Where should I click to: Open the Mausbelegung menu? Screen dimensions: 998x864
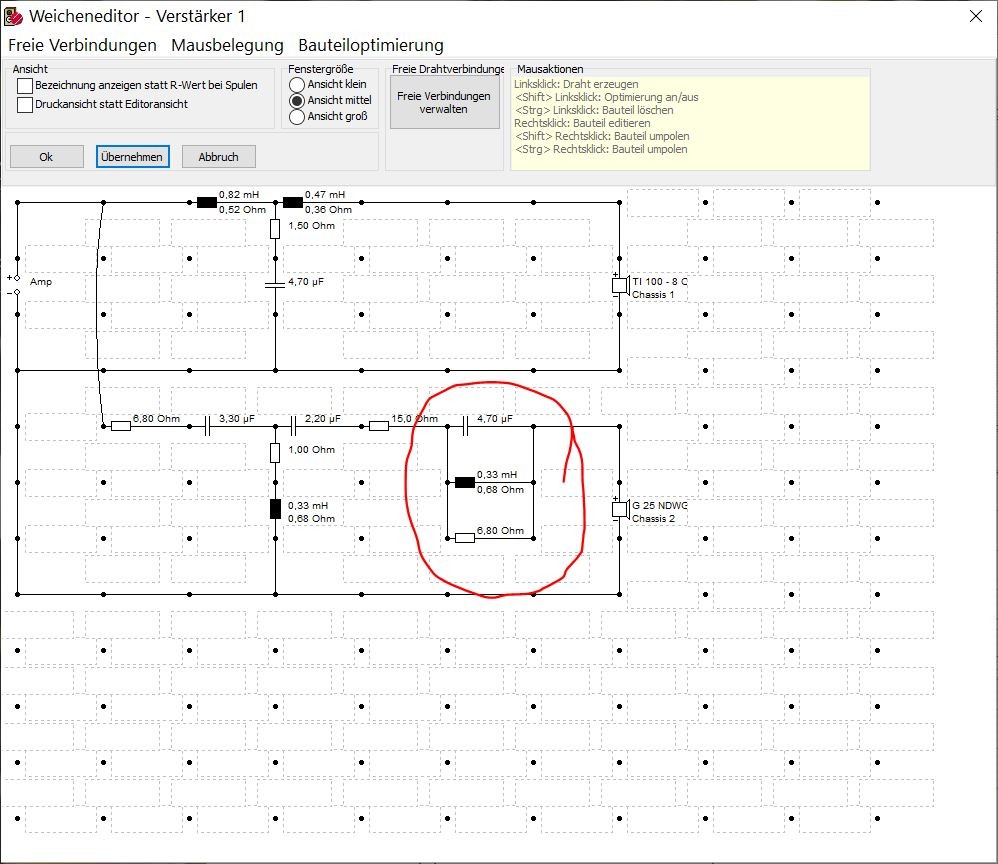click(x=227, y=45)
